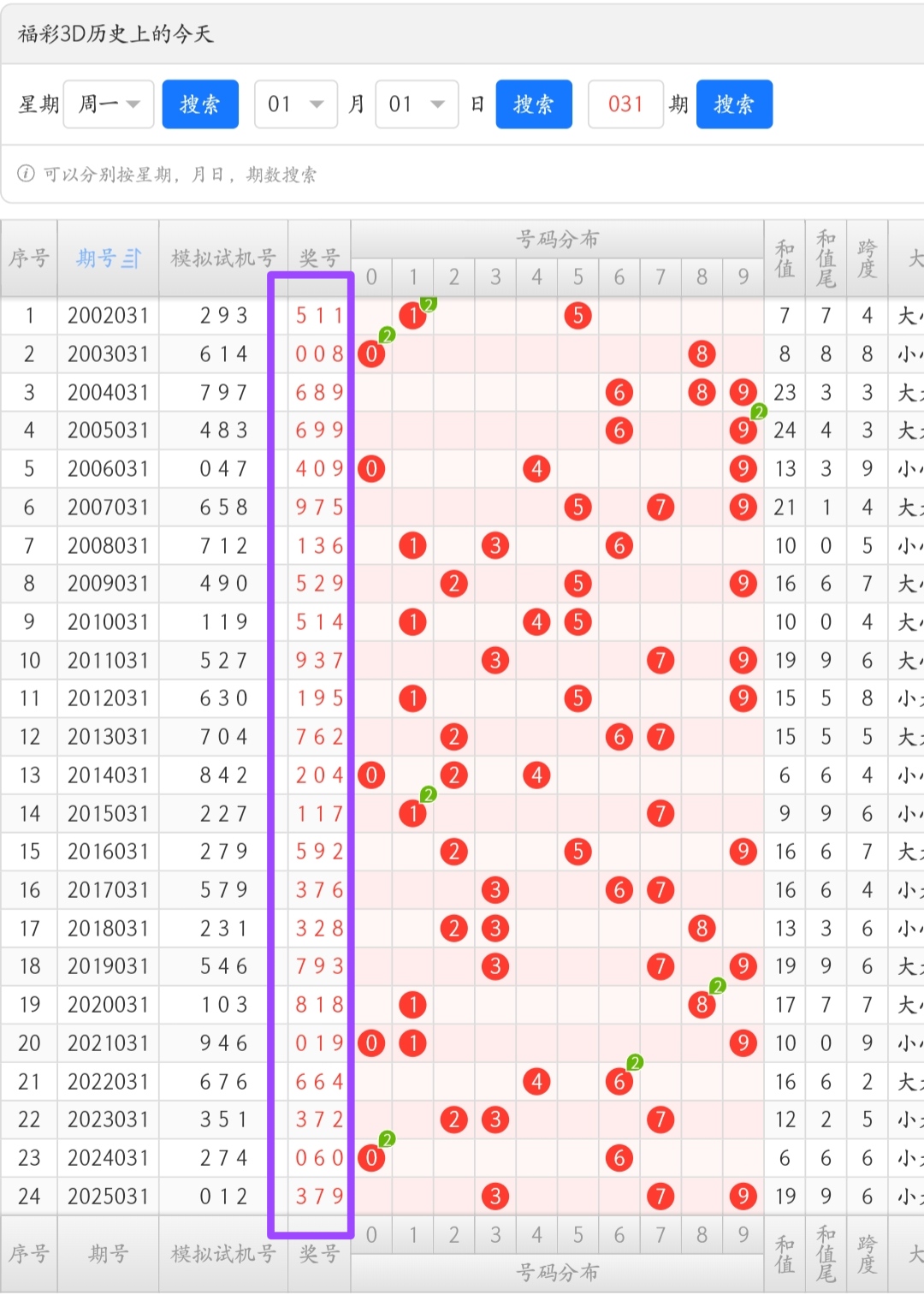Click prize number 9 7 5 in row 2007031
This screenshot has width=924, height=1301.
coord(320,508)
